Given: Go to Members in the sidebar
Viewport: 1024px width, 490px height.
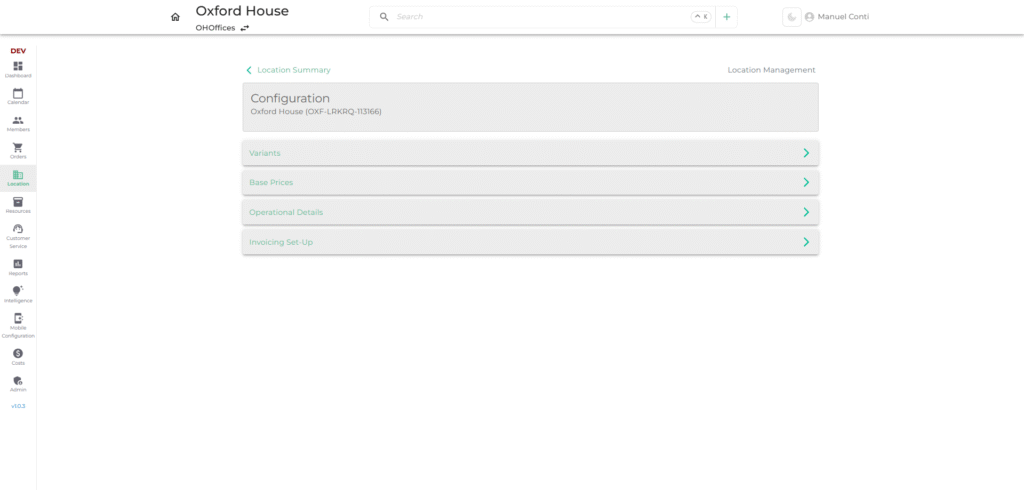Looking at the screenshot, I should tap(18, 122).
